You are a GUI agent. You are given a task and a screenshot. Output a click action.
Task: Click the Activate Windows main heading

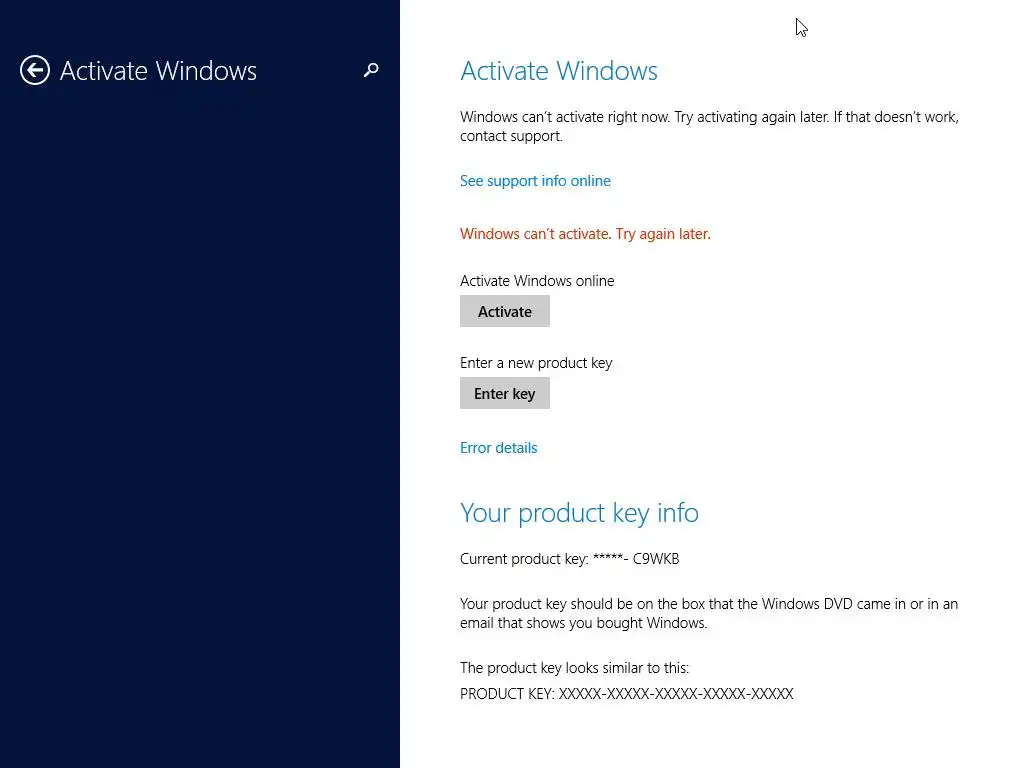point(559,71)
